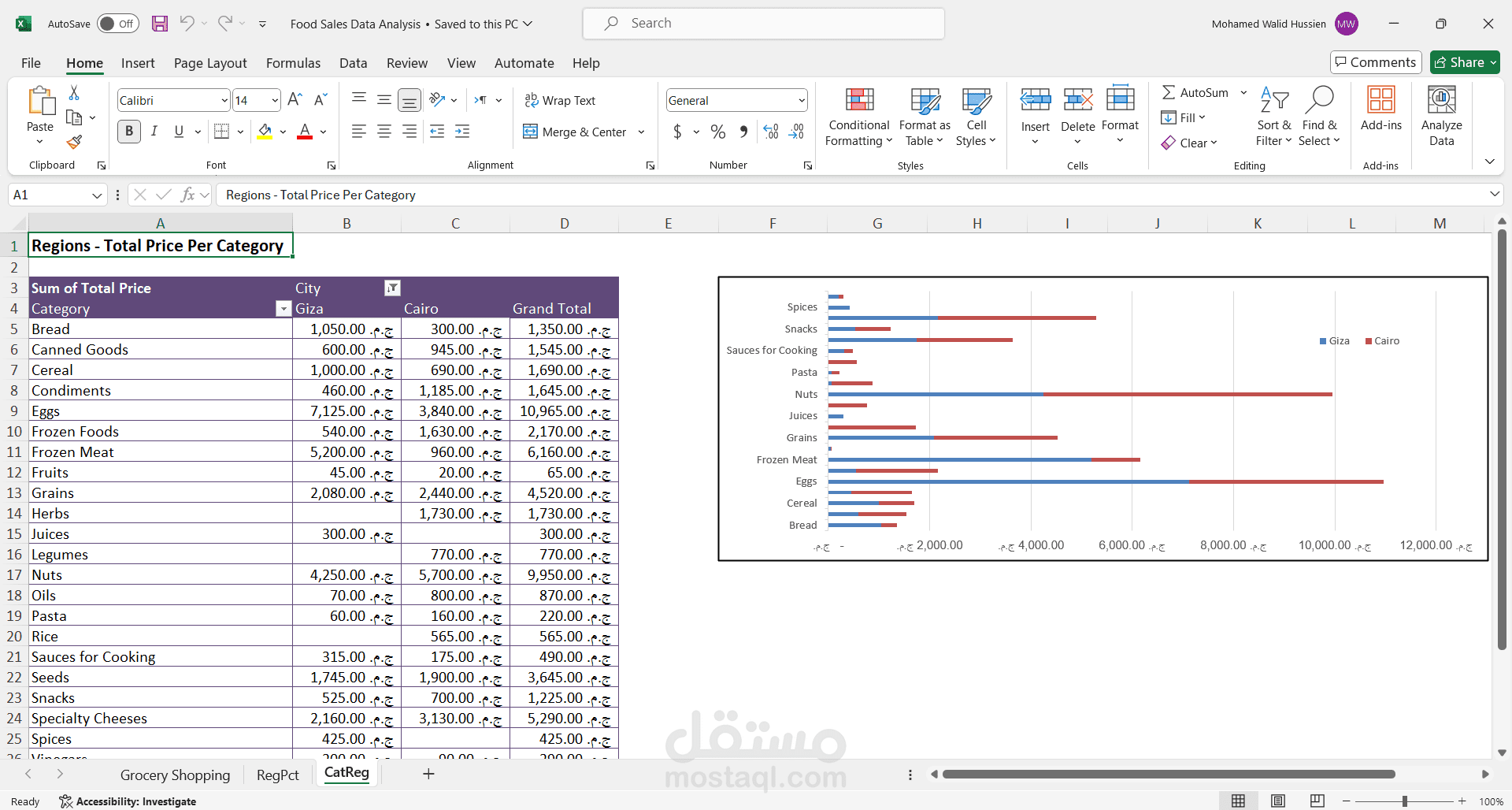Click the zoom slider handle

click(x=1404, y=801)
